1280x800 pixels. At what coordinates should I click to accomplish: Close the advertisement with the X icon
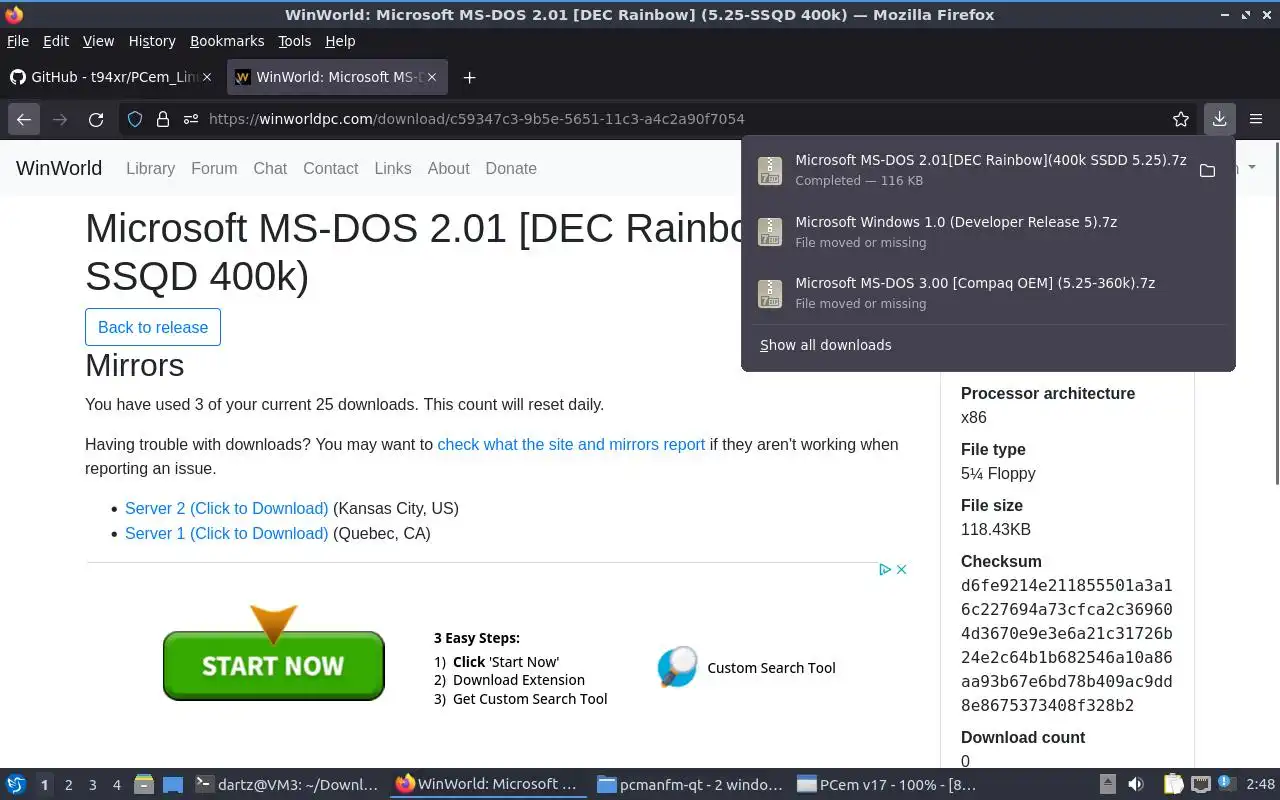(901, 569)
